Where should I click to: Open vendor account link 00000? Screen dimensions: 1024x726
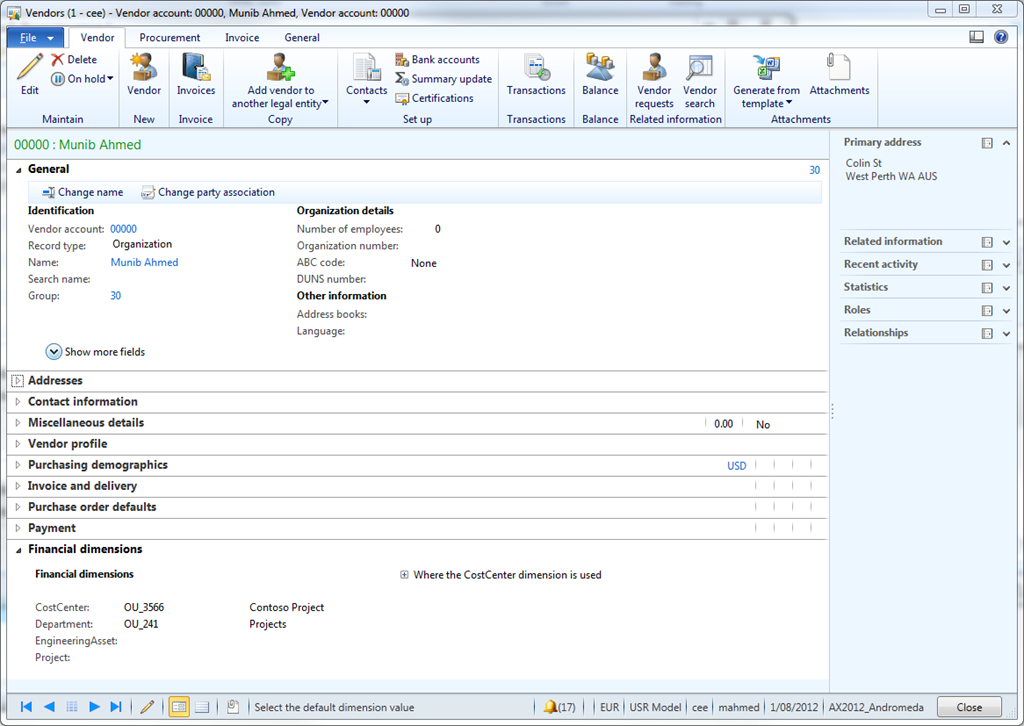(123, 229)
